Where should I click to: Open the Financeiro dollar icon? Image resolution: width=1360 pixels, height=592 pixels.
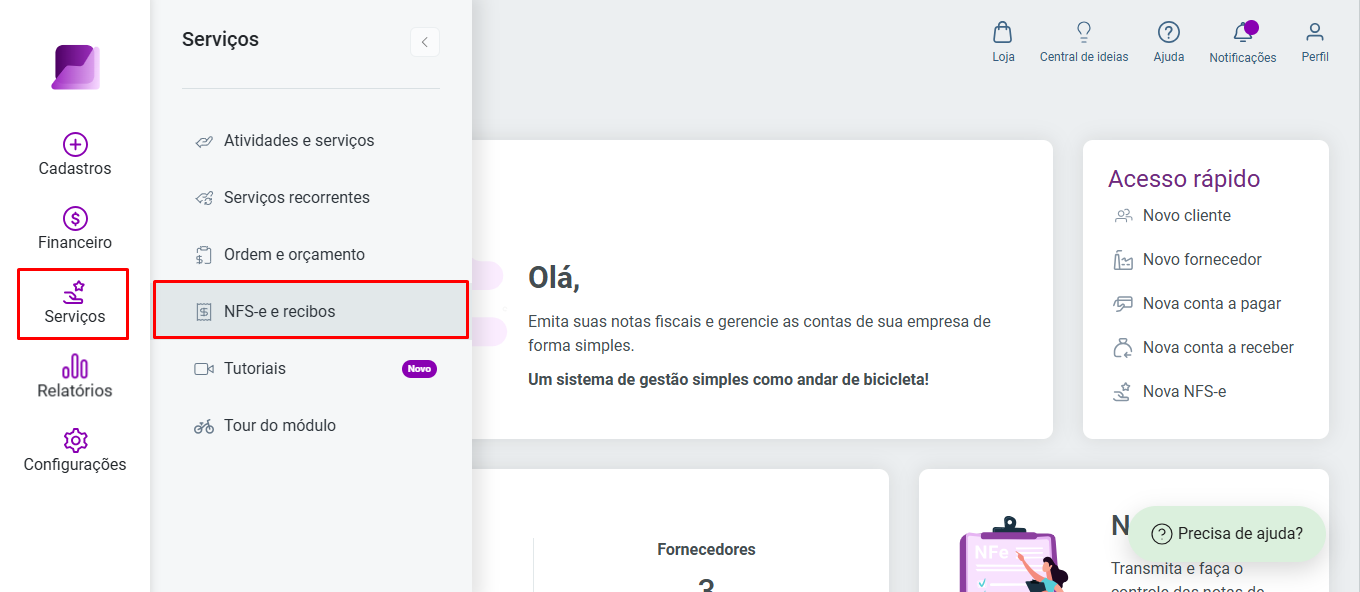pyautogui.click(x=75, y=219)
